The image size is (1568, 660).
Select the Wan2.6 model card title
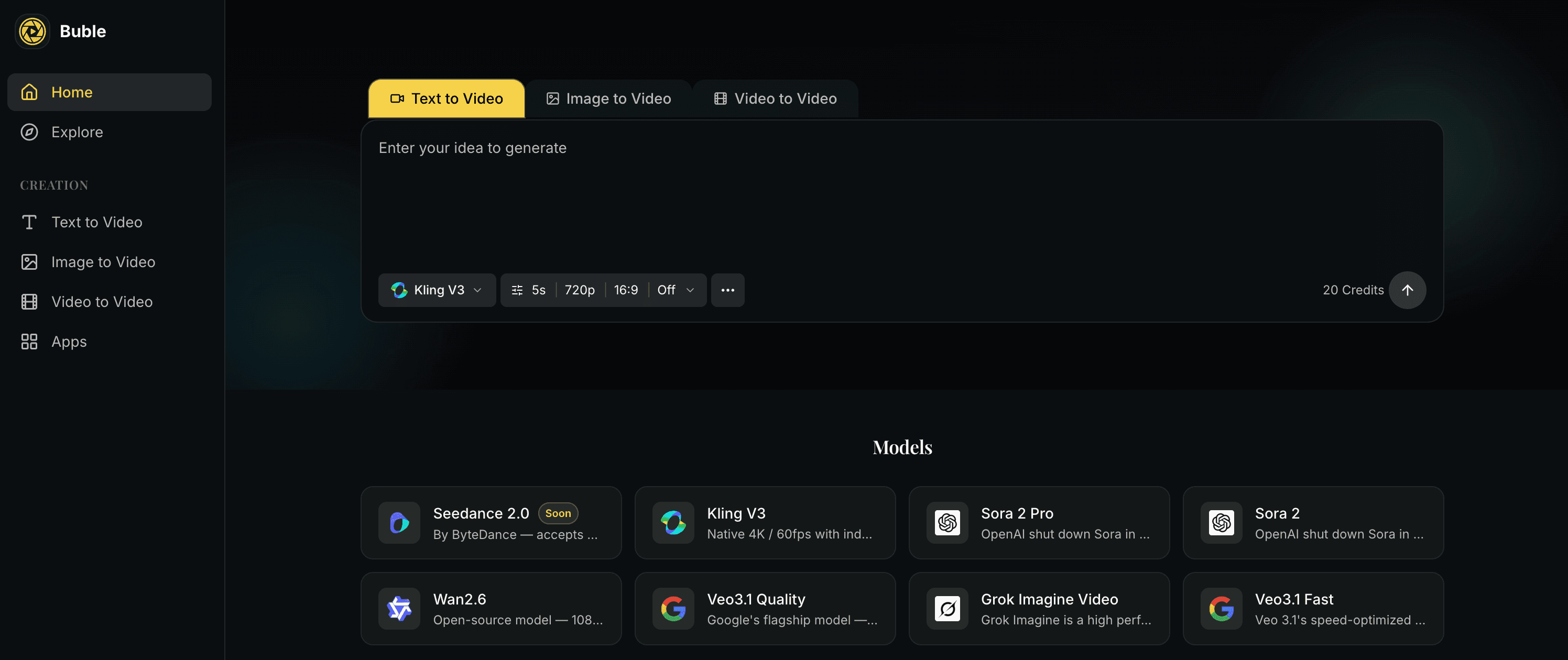pyautogui.click(x=460, y=599)
